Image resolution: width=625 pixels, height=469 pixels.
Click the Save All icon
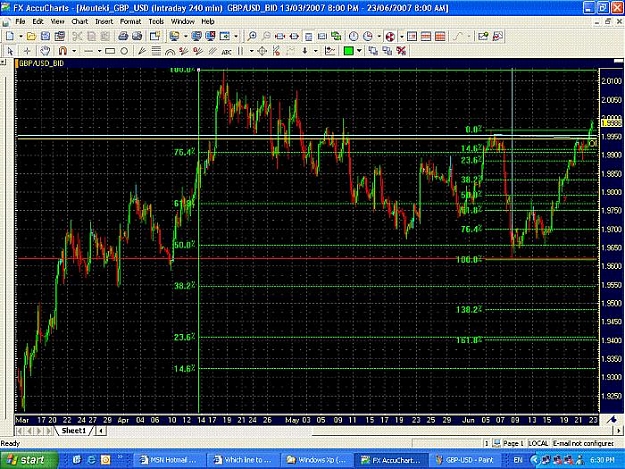pyautogui.click(x=60, y=36)
